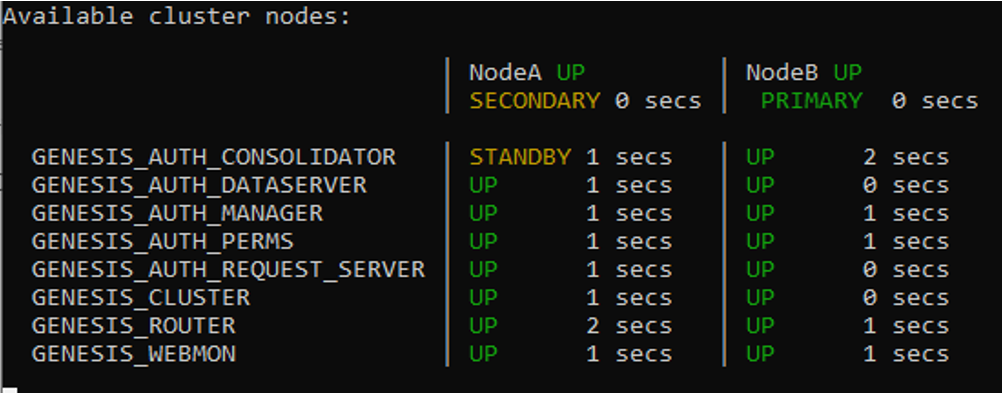The width and height of the screenshot is (1002, 393).
Task: Click the yellow STANDBY status for NodeA
Action: click(x=520, y=157)
